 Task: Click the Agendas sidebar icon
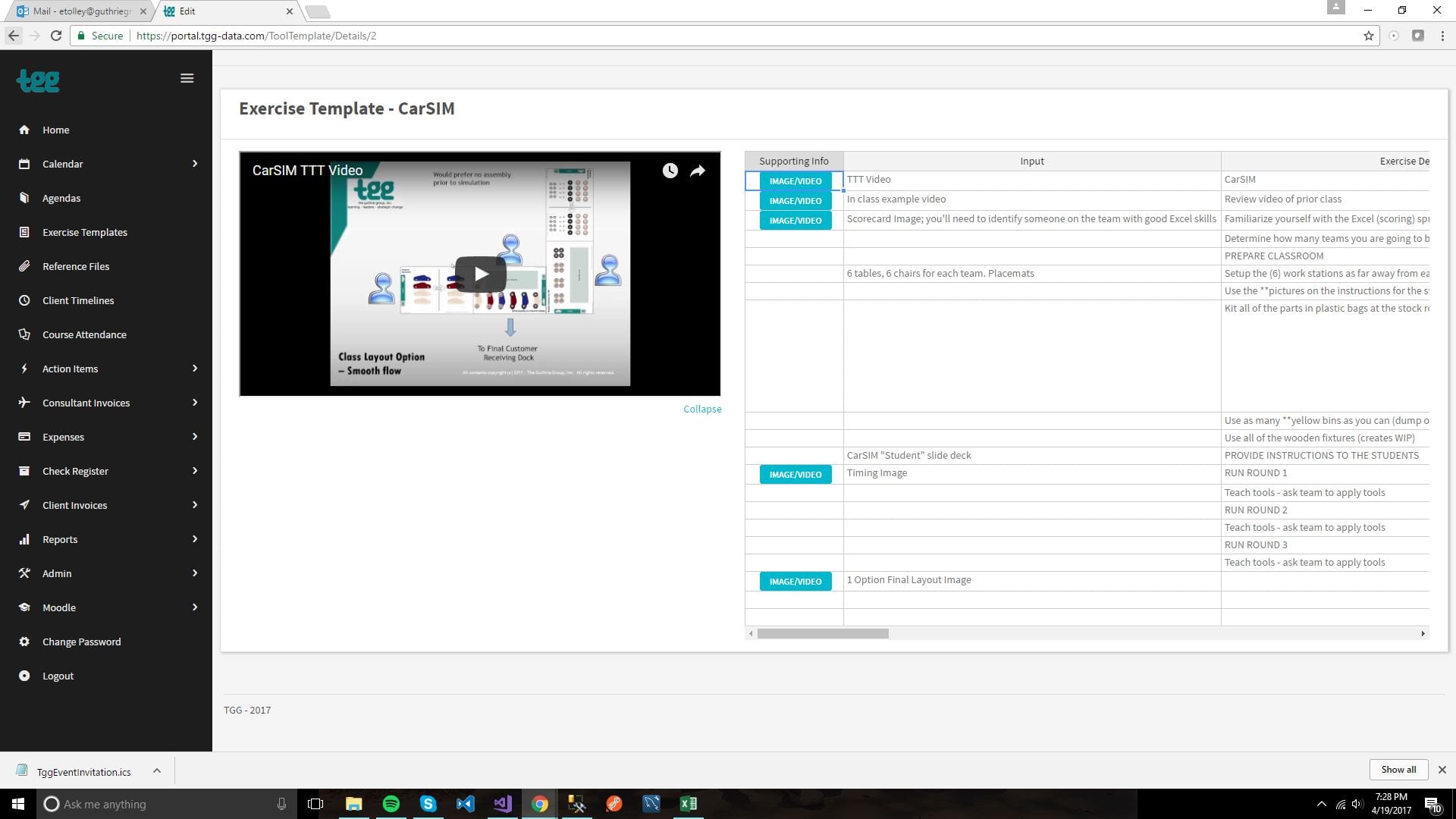click(x=24, y=198)
